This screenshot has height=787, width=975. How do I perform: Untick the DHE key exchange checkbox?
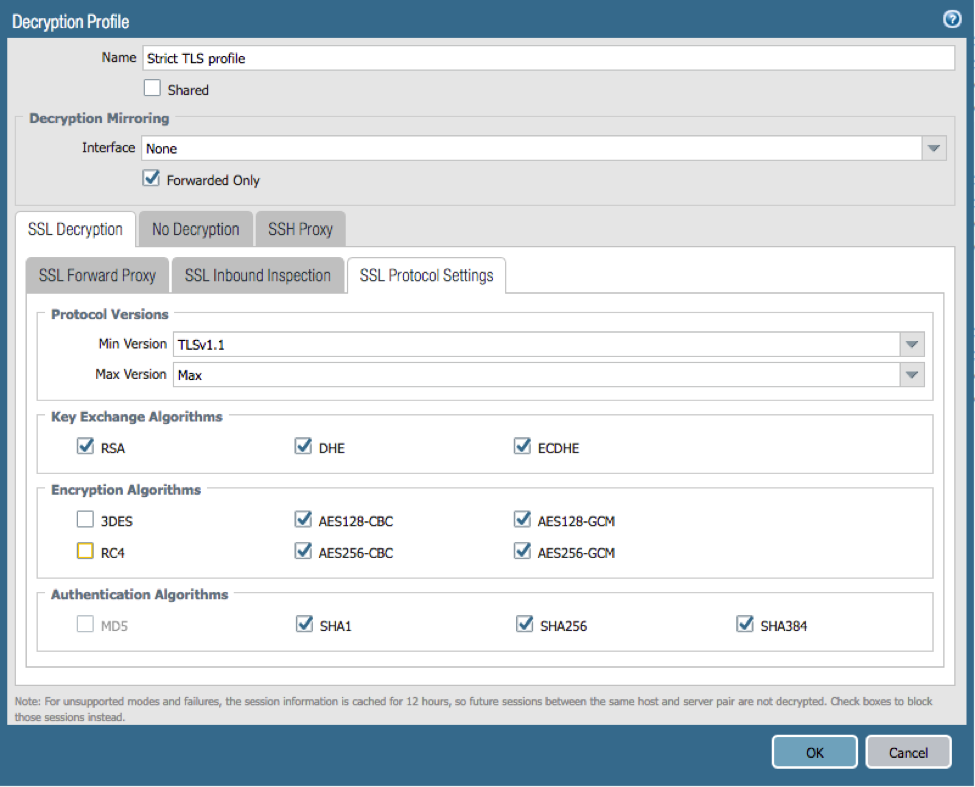(x=304, y=447)
